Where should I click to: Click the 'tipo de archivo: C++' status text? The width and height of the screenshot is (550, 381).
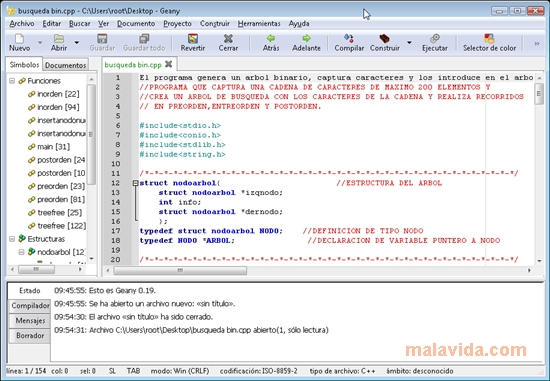[342, 371]
